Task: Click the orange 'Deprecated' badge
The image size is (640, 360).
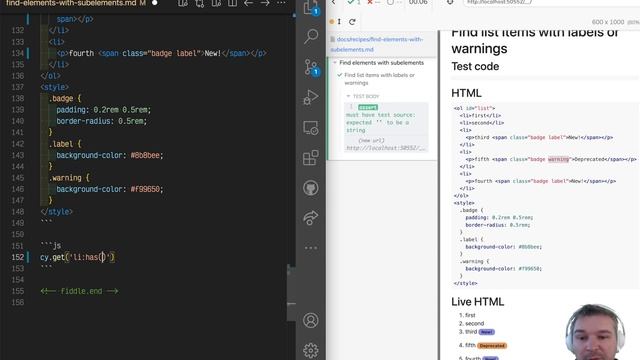Action: [492, 345]
